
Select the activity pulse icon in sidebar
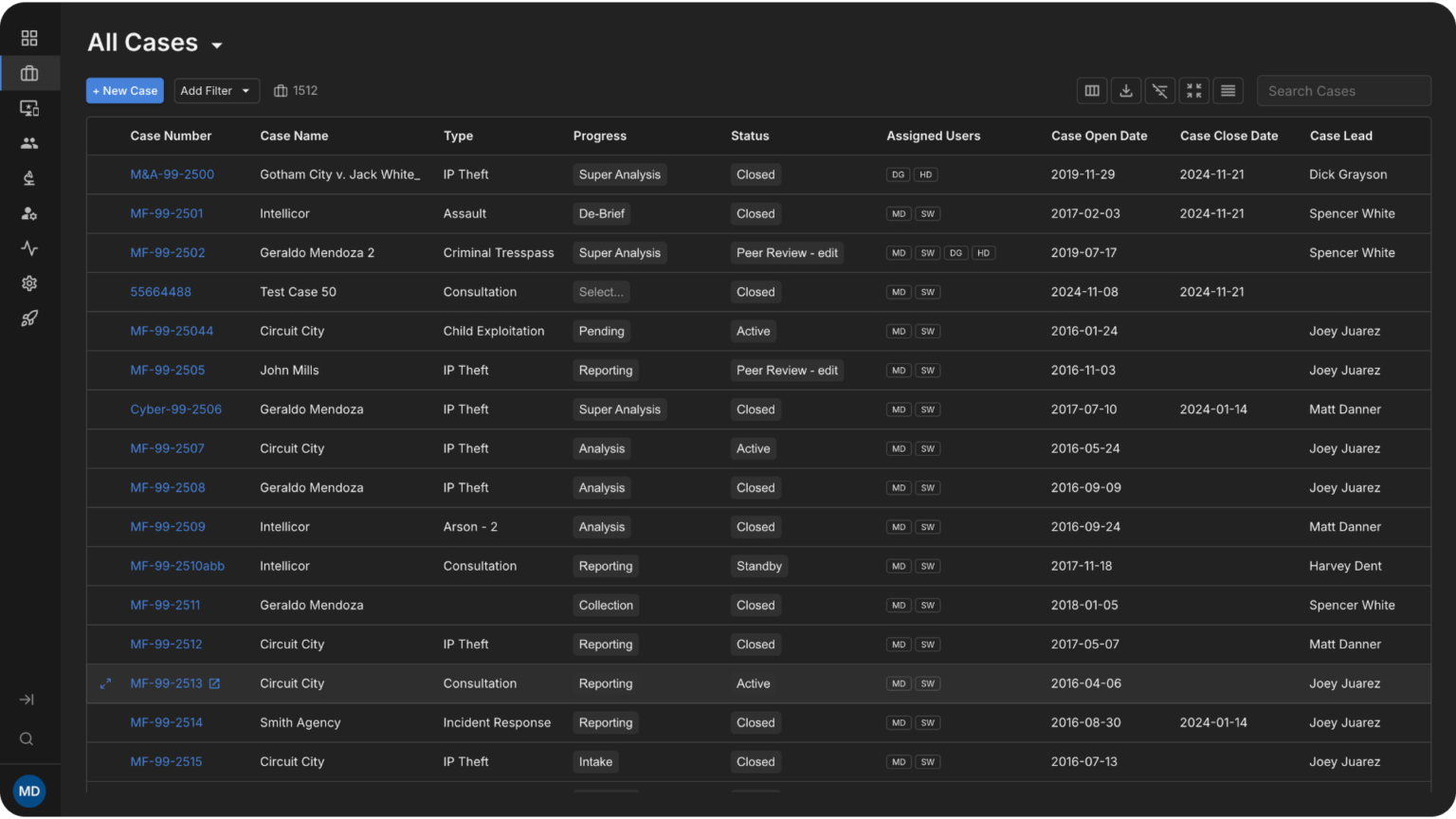click(29, 248)
